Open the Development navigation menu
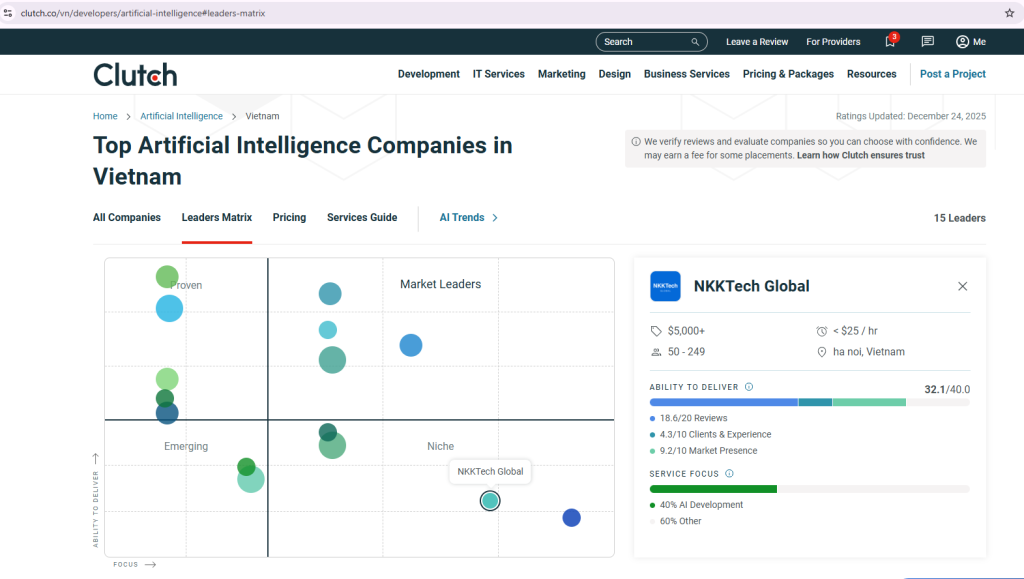Viewport: 1024px width, 579px height. point(428,74)
